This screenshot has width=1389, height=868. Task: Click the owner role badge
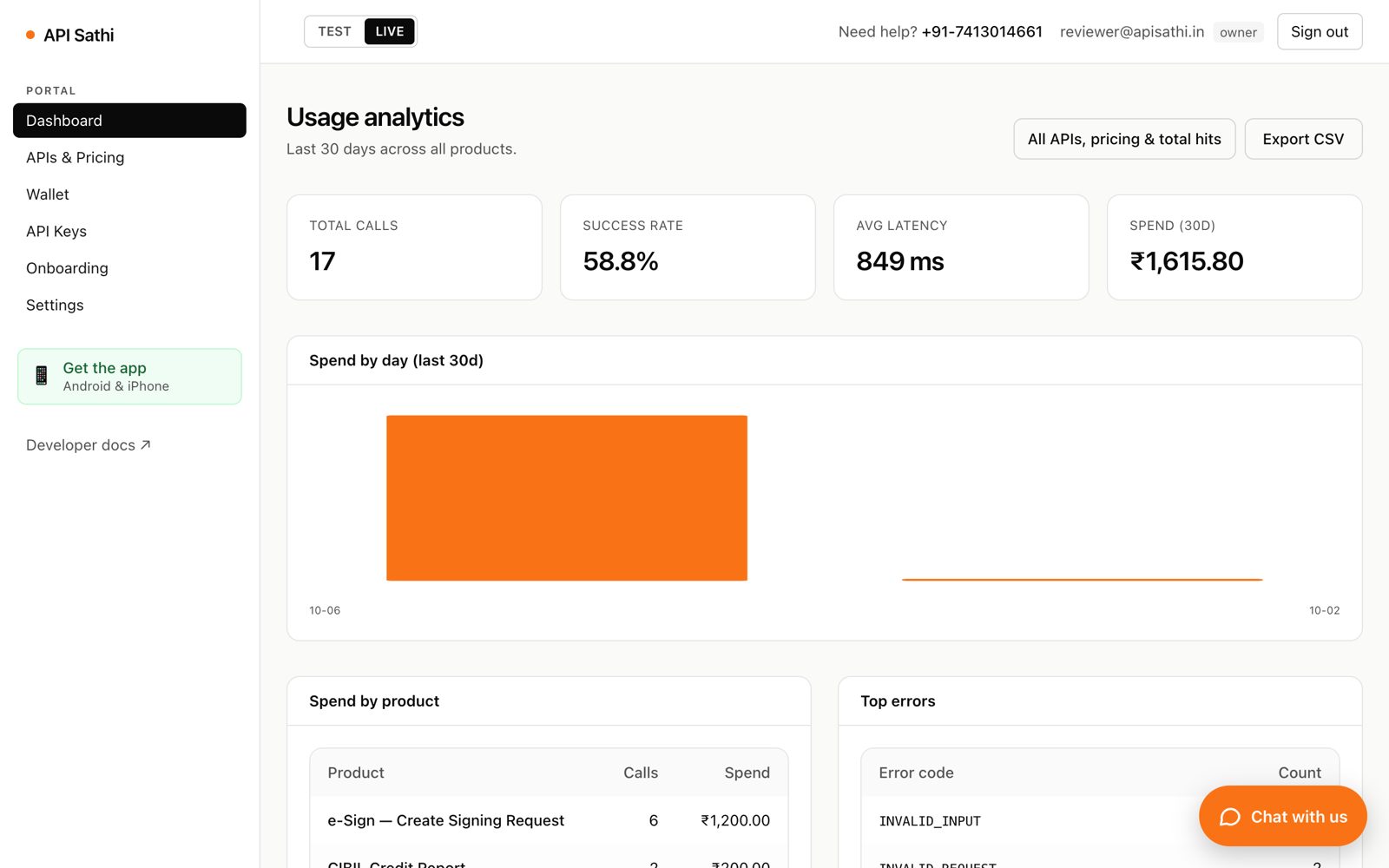[1238, 32]
